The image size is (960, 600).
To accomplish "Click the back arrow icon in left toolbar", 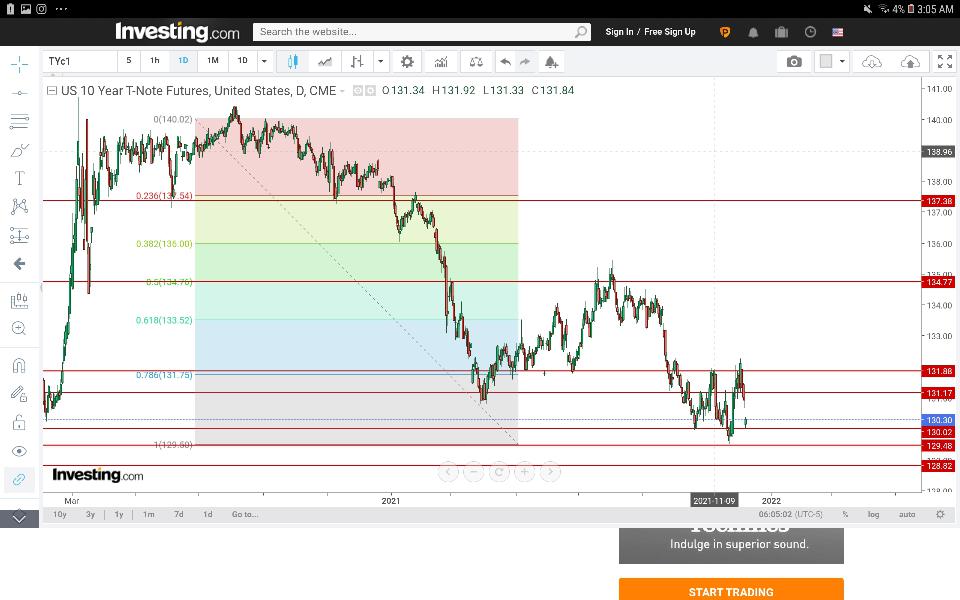I will (19, 264).
